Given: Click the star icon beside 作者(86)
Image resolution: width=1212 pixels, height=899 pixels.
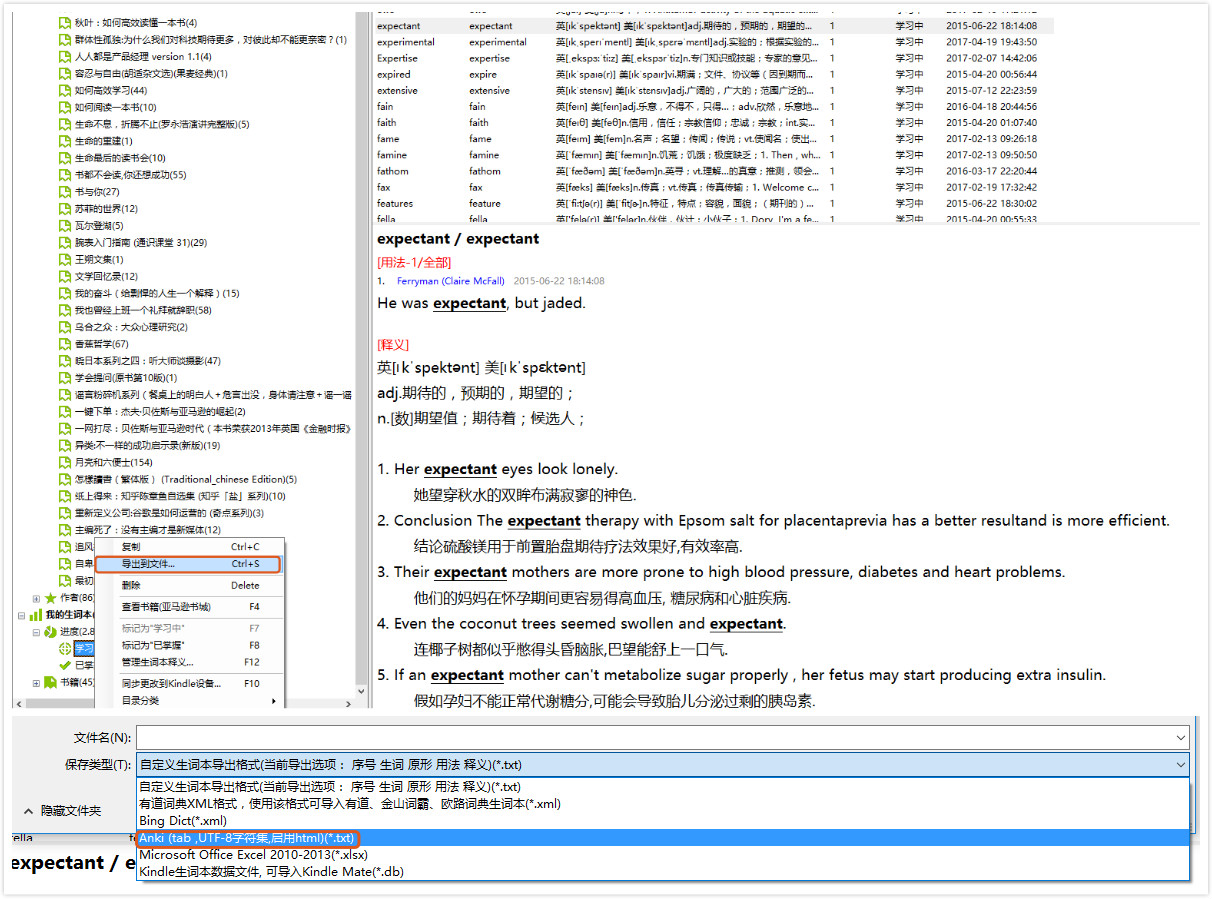Looking at the screenshot, I should point(51,598).
